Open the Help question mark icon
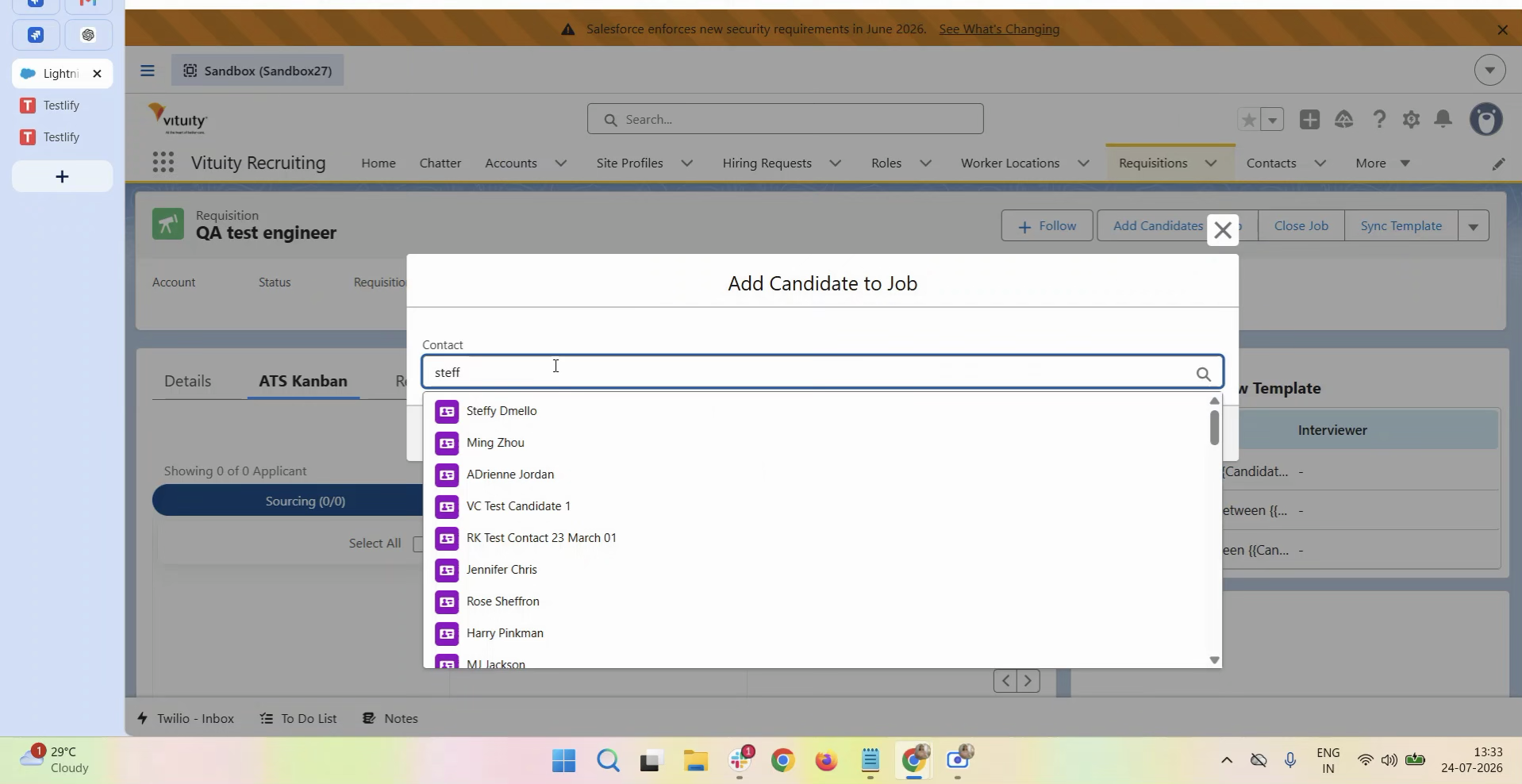Screen dimensions: 1522x784 (x=1379, y=120)
